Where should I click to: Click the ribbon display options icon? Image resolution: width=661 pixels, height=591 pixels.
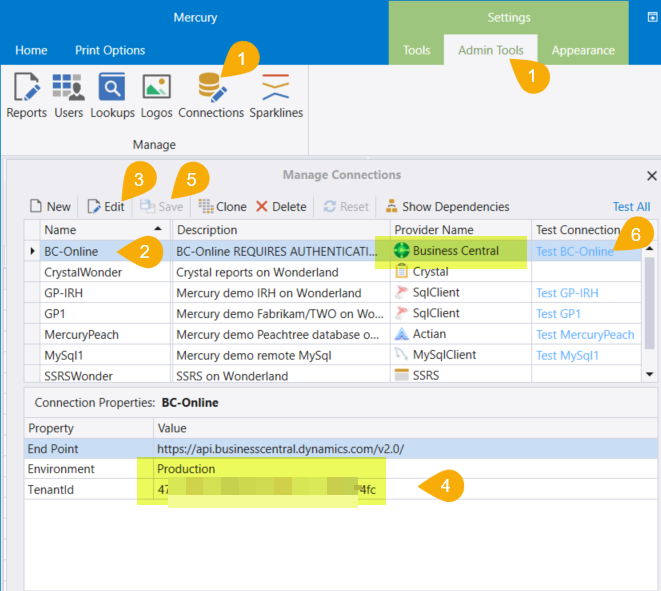[652, 17]
